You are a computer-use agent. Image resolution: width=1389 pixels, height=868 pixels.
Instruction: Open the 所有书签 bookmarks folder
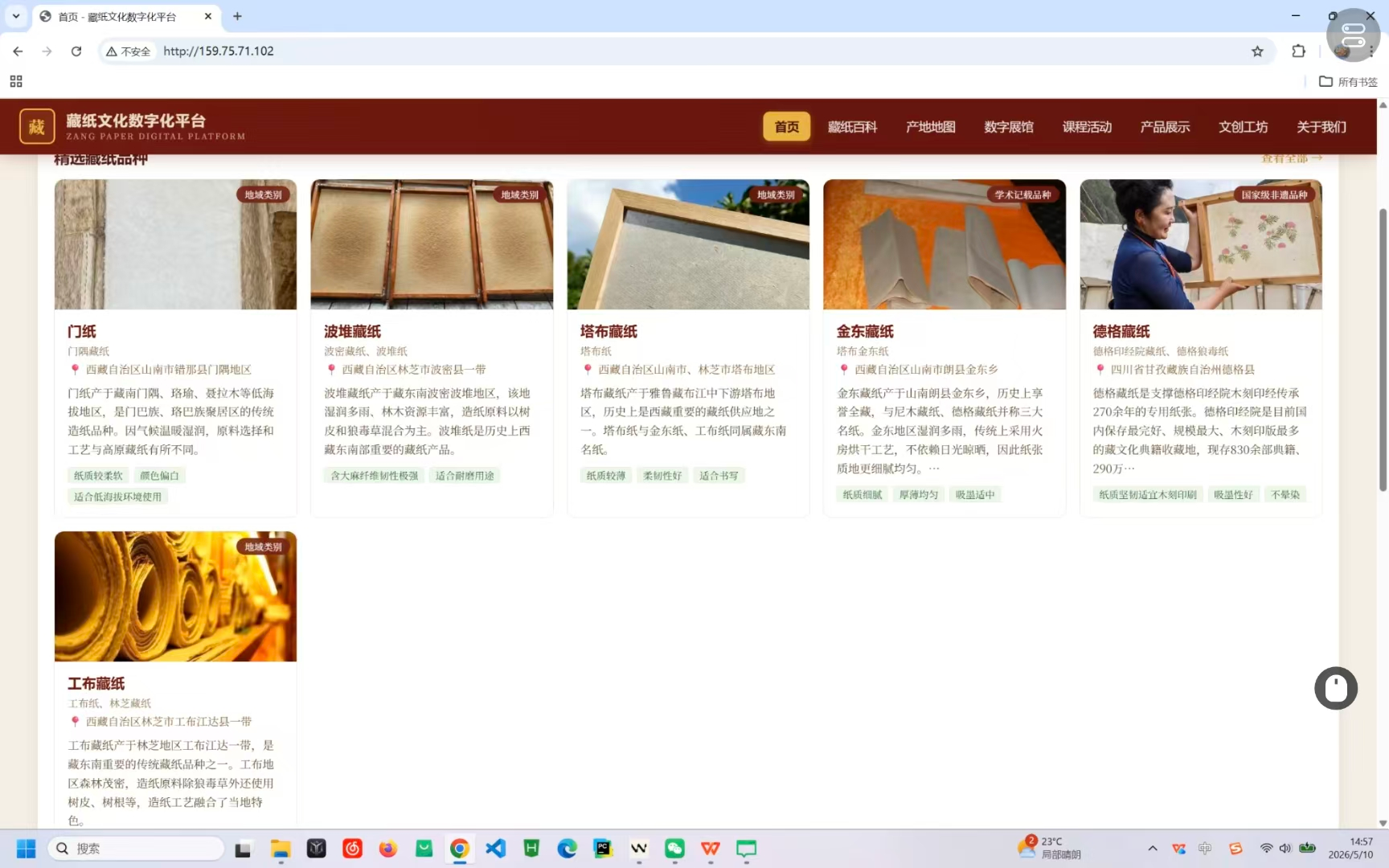click(1348, 81)
